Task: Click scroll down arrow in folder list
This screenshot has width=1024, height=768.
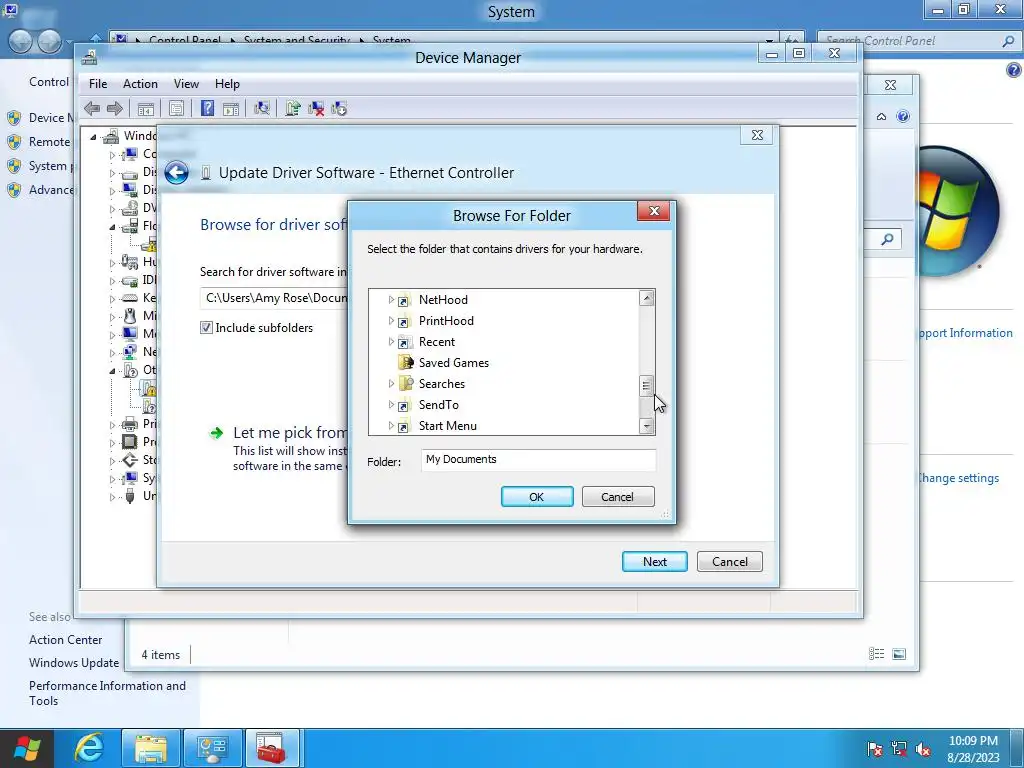Action: tap(647, 426)
